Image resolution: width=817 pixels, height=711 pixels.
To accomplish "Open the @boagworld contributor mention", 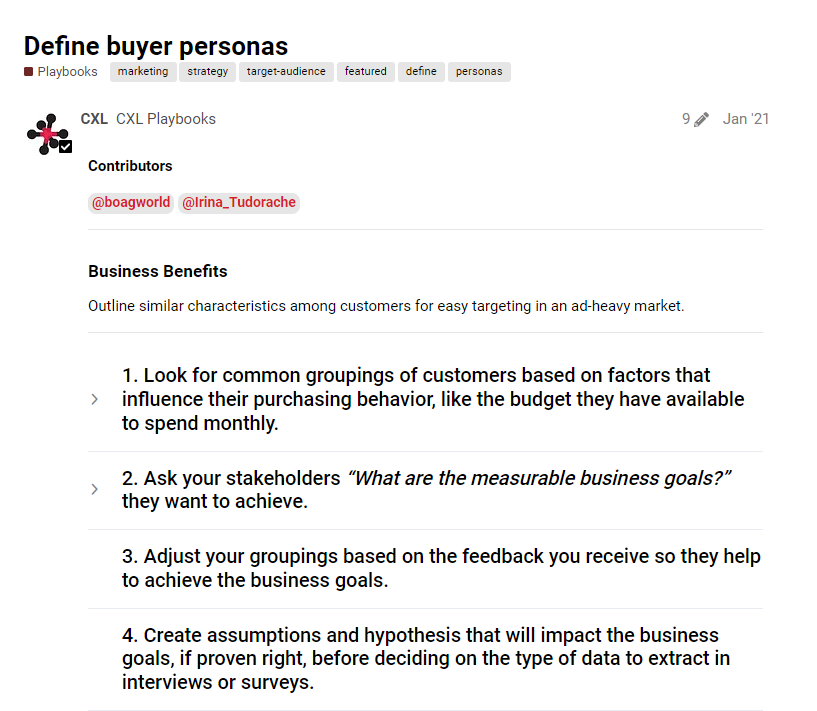I will pos(131,202).
